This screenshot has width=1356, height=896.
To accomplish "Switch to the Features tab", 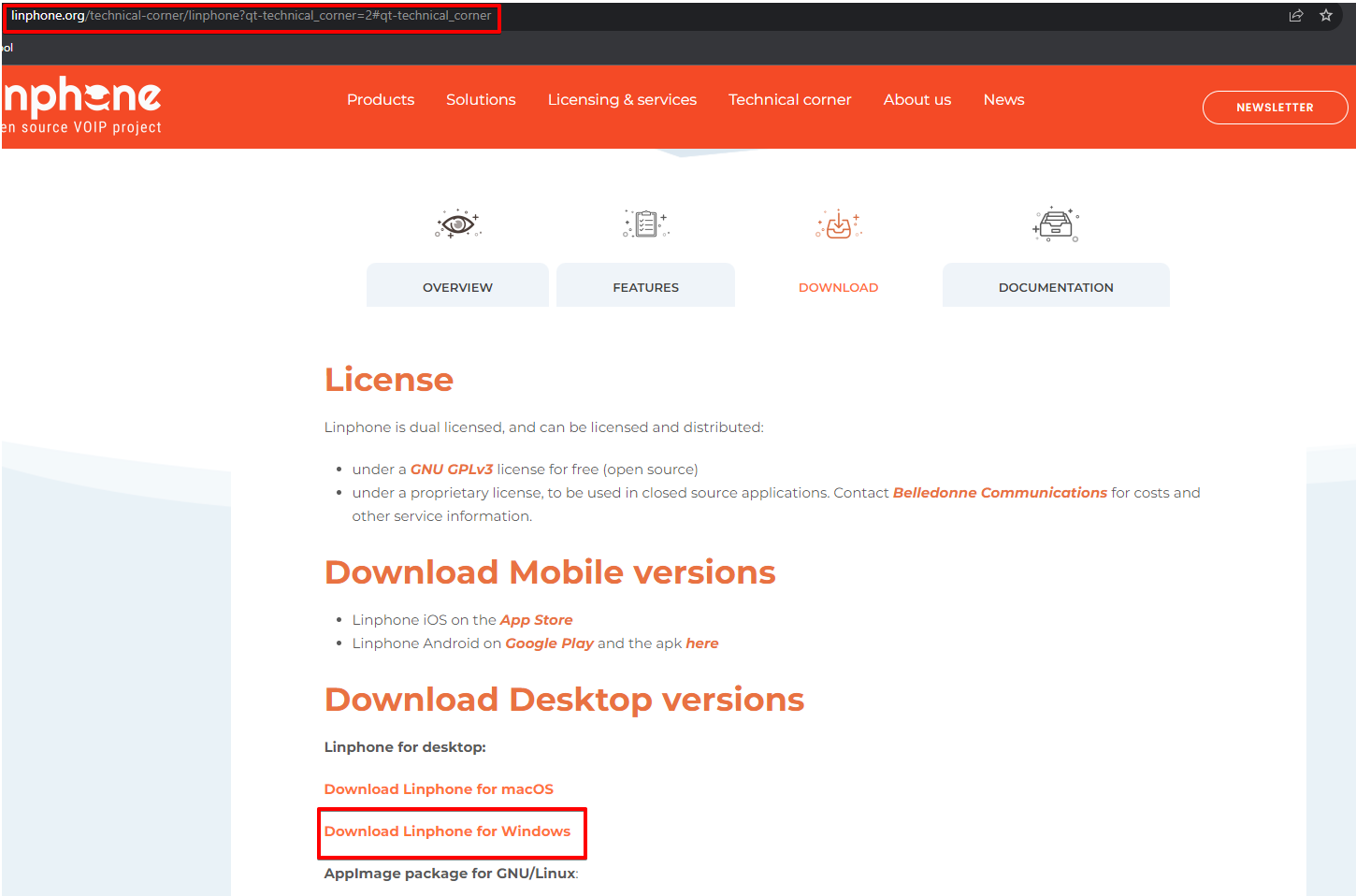I will [x=645, y=287].
